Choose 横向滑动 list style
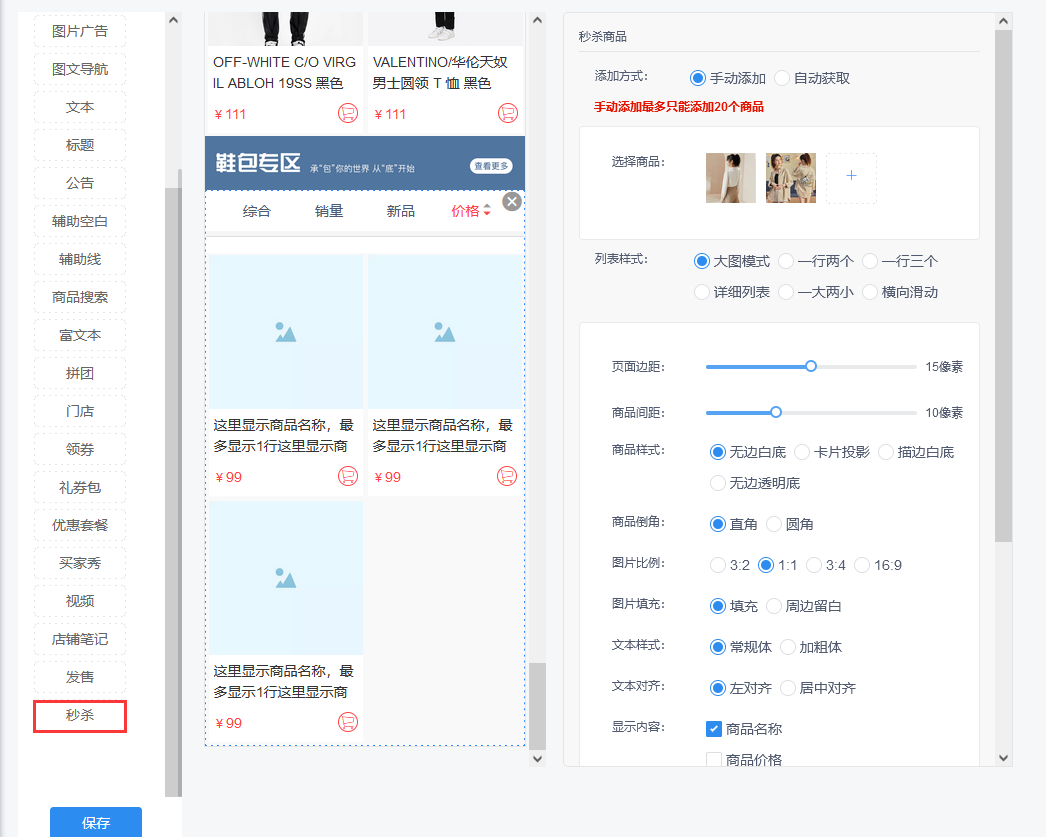The image size is (1046, 837). tap(870, 292)
